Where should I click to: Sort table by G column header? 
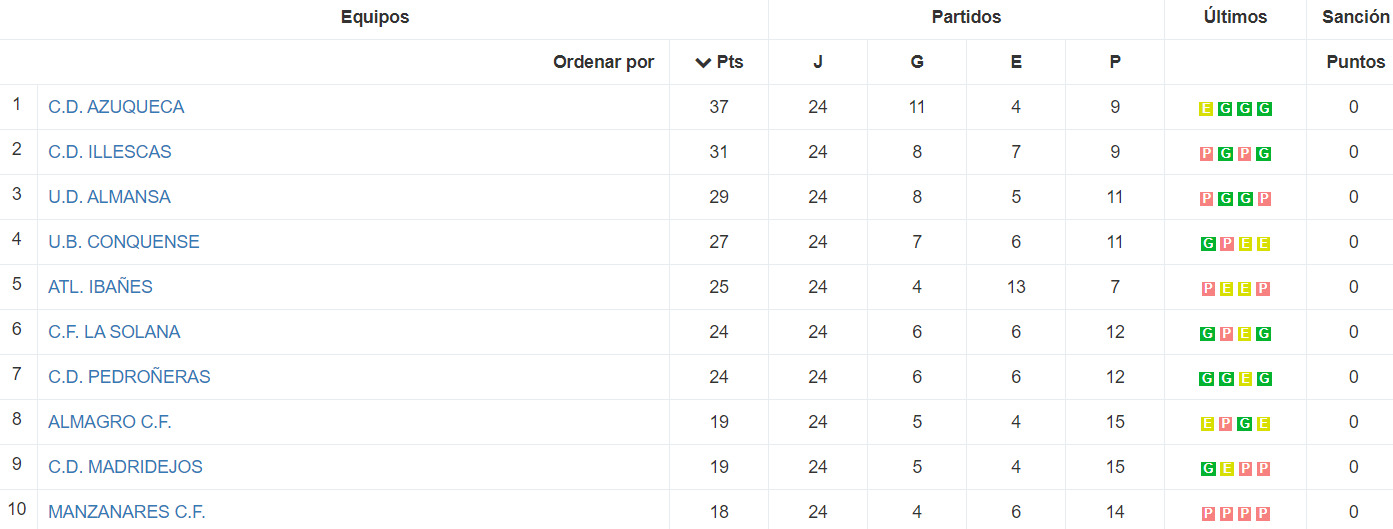coord(917,62)
